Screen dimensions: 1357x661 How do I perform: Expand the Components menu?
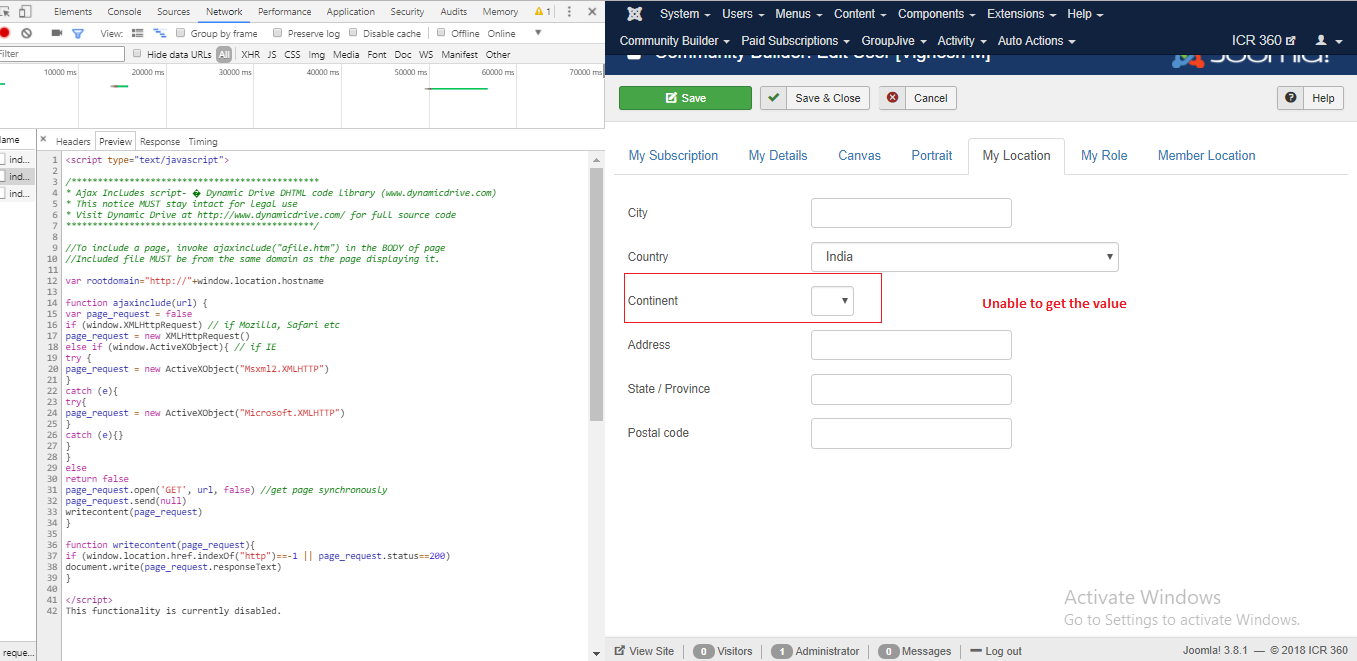click(936, 14)
